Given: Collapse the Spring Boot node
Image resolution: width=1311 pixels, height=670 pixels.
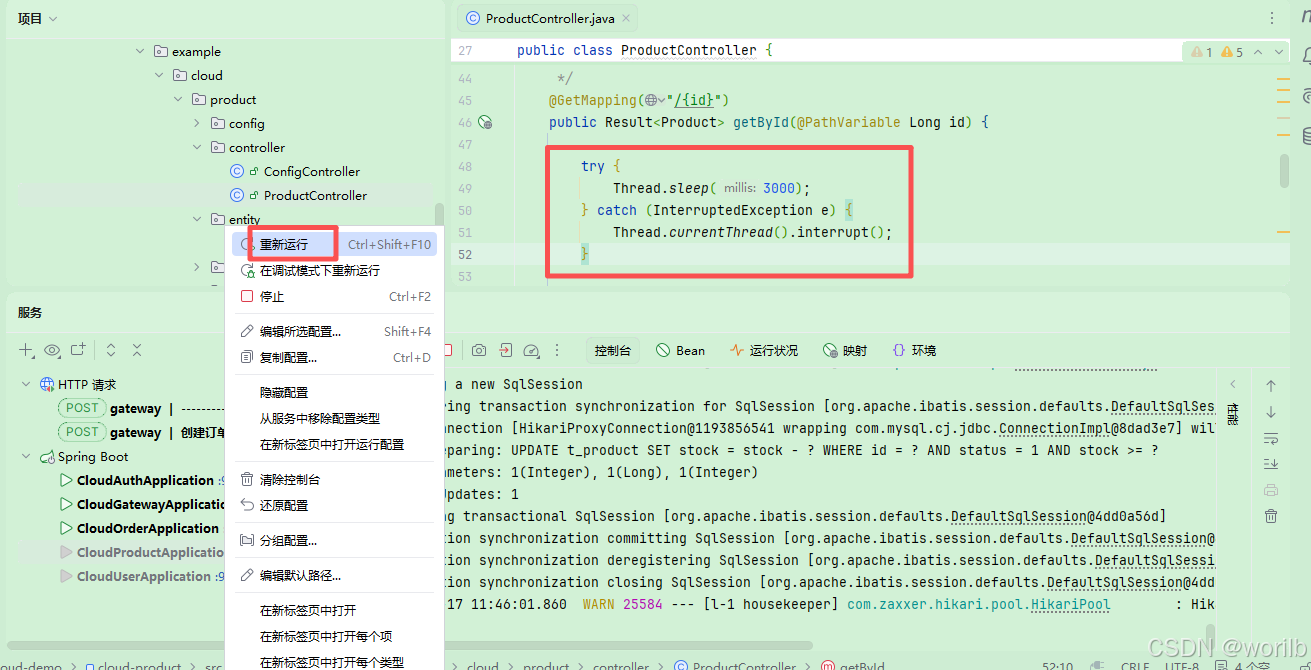Looking at the screenshot, I should (26, 456).
